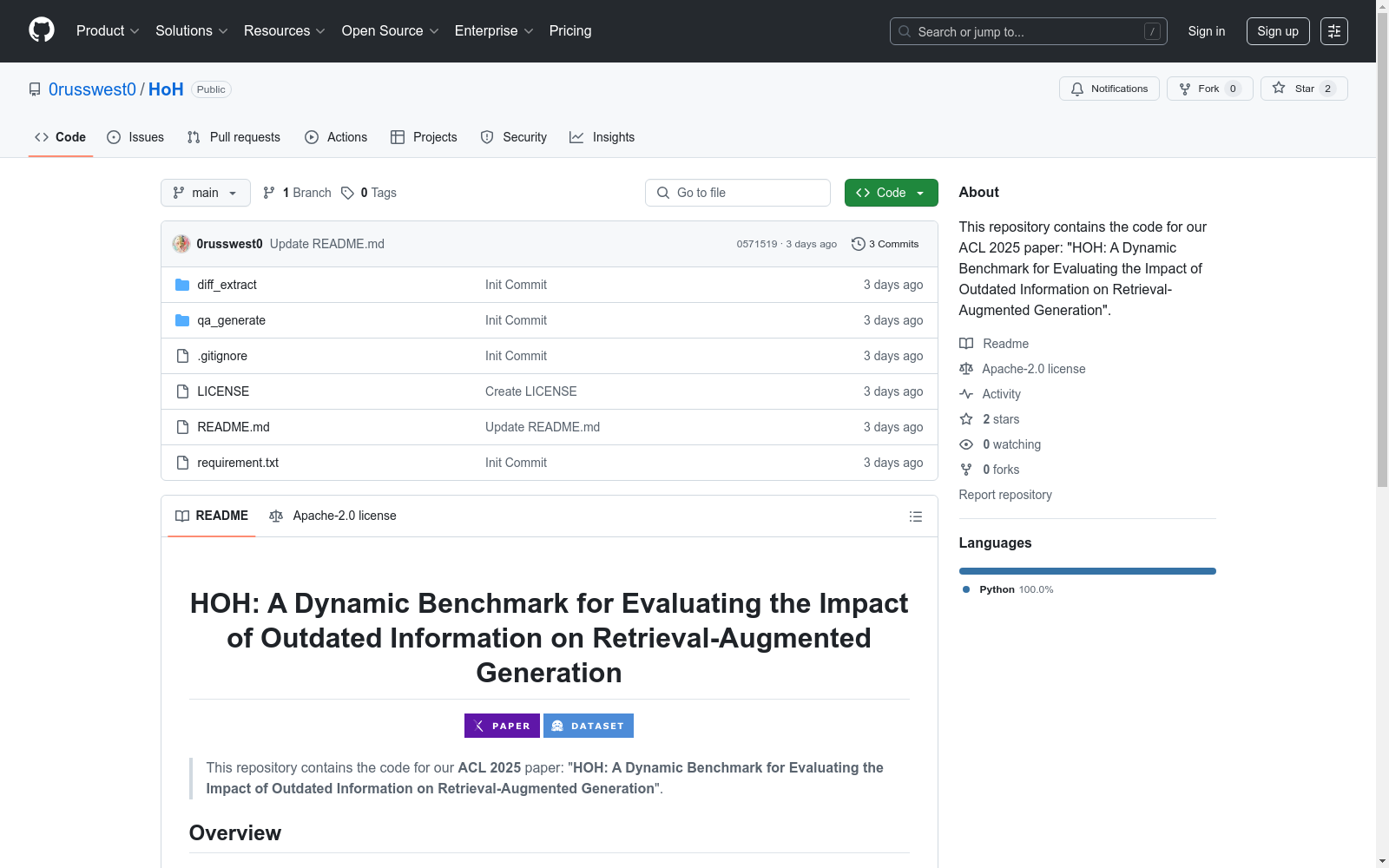Click the tag icon beside 0 Tags
Screen dimensions: 1389x868
click(x=347, y=193)
